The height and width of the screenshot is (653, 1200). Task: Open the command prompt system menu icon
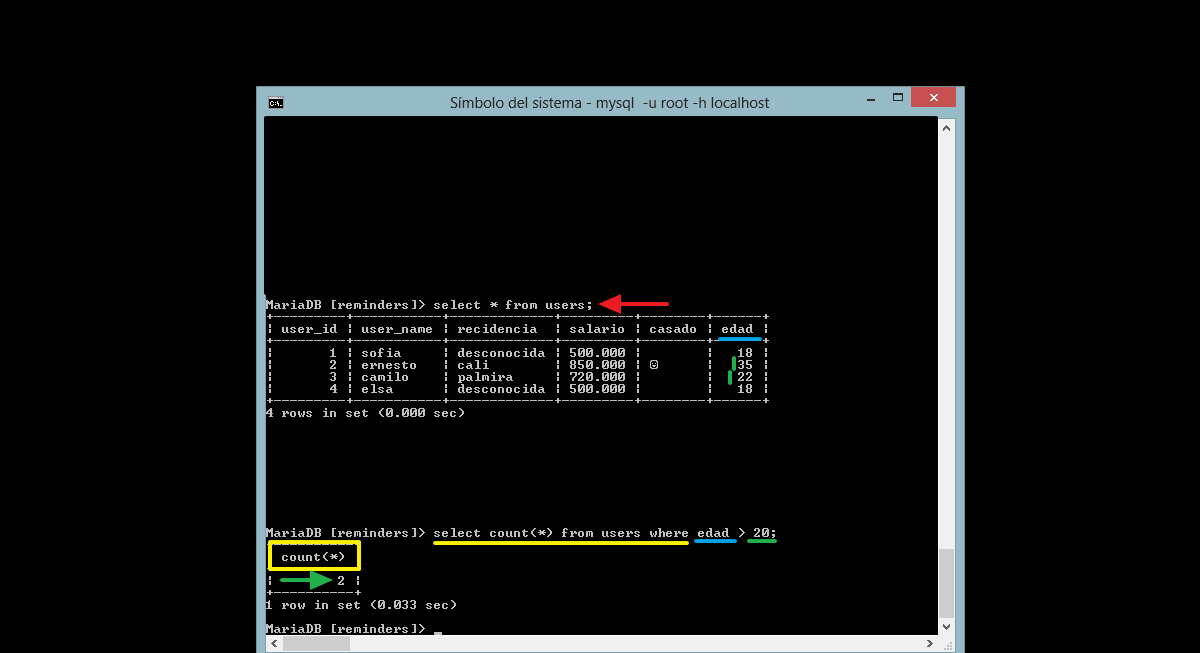[x=275, y=102]
